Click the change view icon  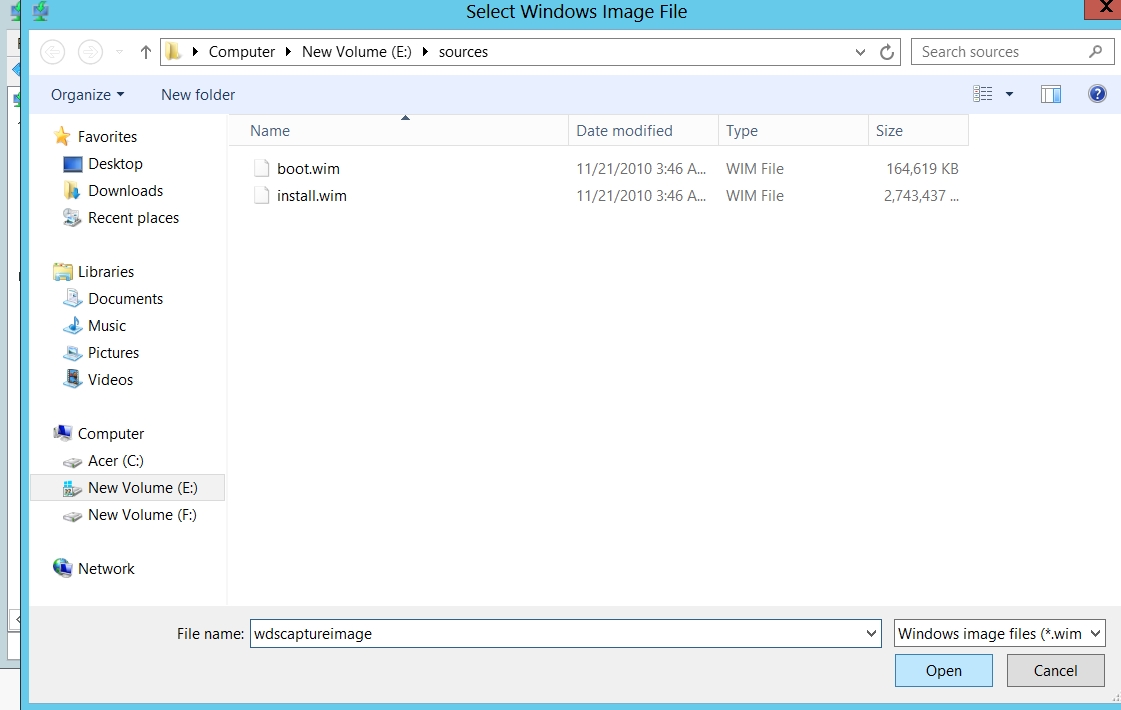983,94
